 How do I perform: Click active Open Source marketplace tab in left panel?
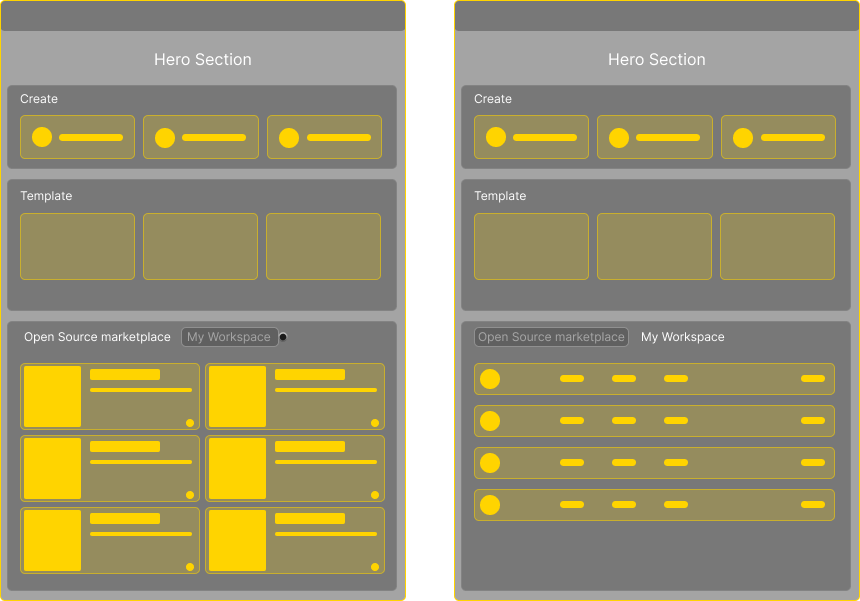(97, 337)
